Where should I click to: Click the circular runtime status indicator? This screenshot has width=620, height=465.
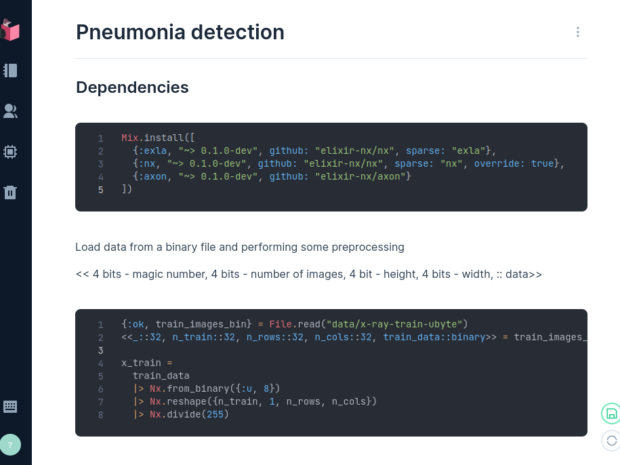click(x=611, y=440)
